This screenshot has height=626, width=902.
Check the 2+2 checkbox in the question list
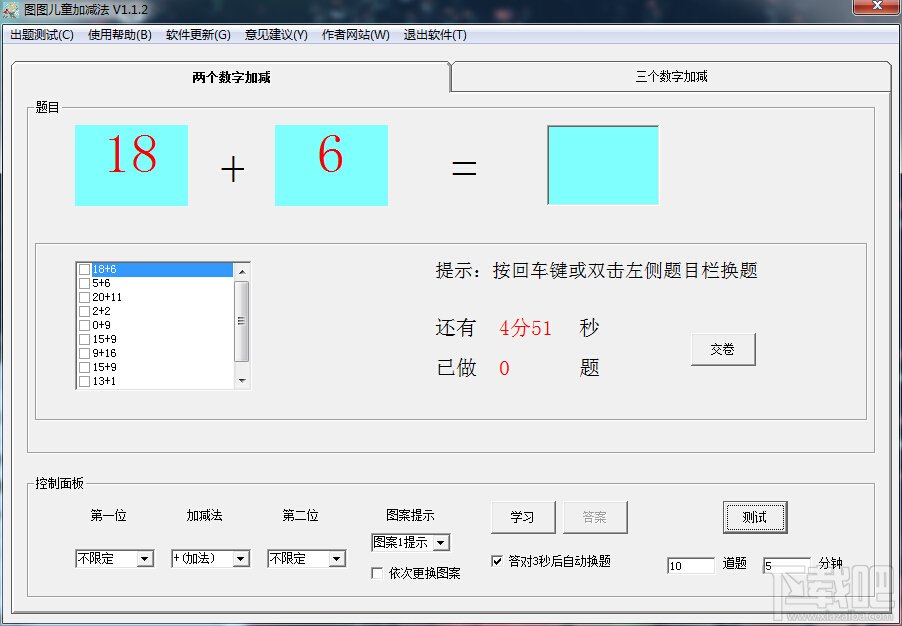pos(85,311)
